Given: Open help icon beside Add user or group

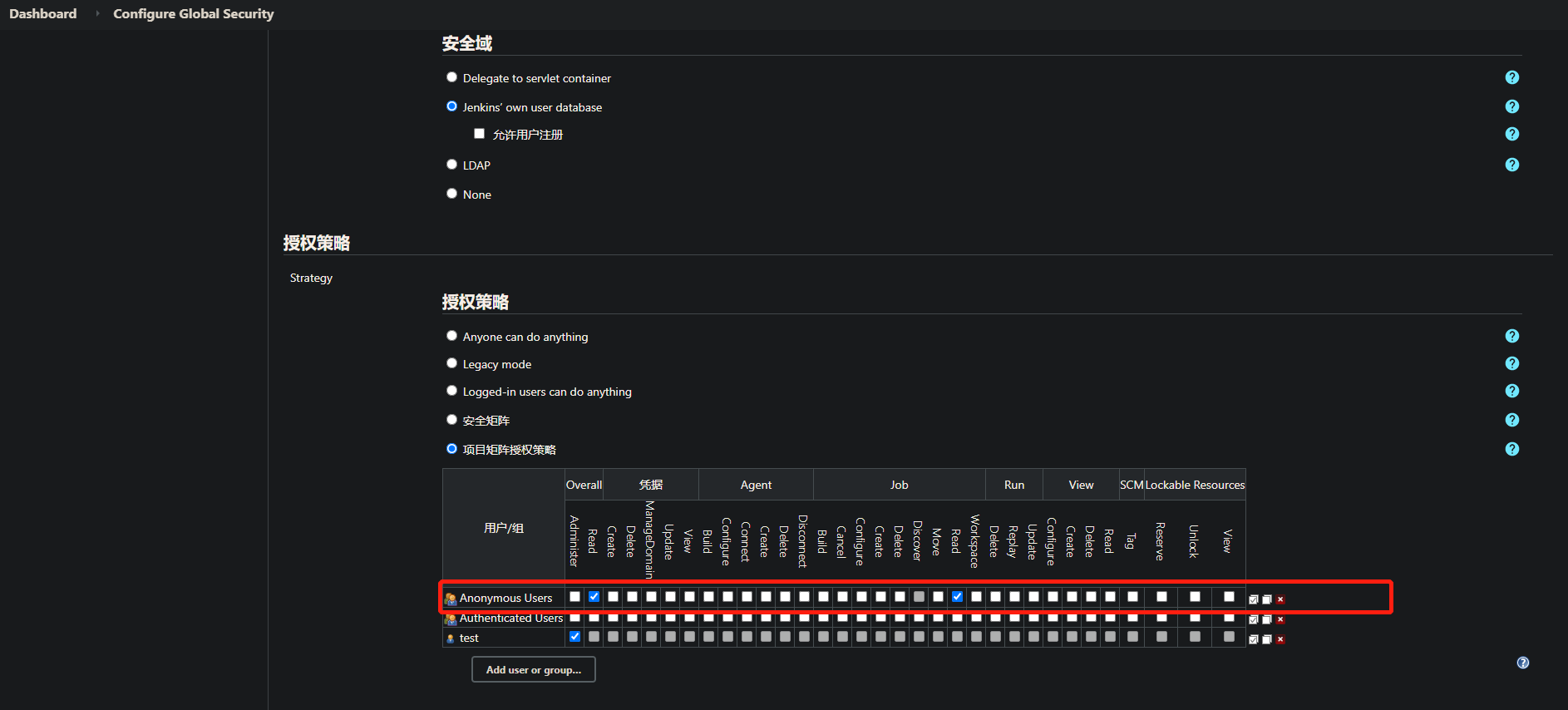Looking at the screenshot, I should (x=1522, y=663).
